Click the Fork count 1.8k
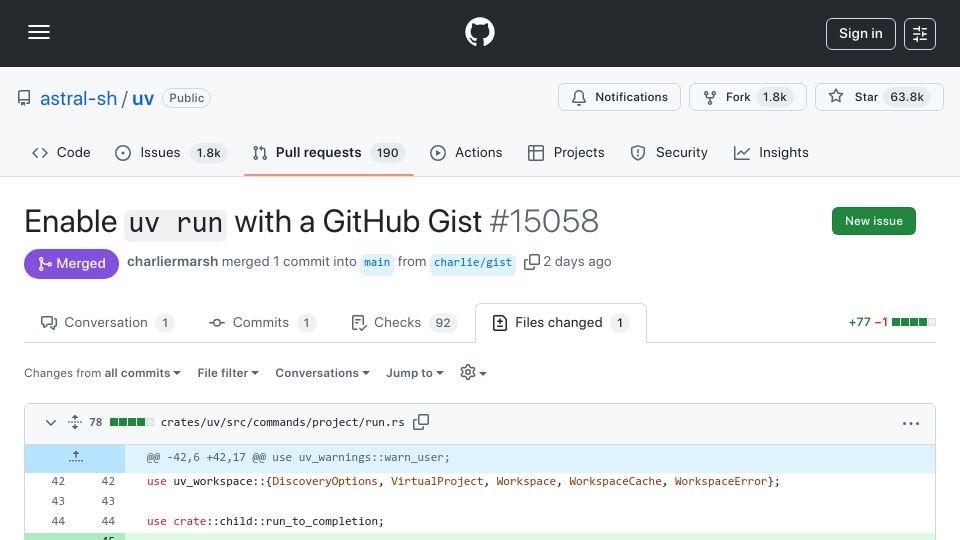This screenshot has height=540, width=960. click(774, 97)
